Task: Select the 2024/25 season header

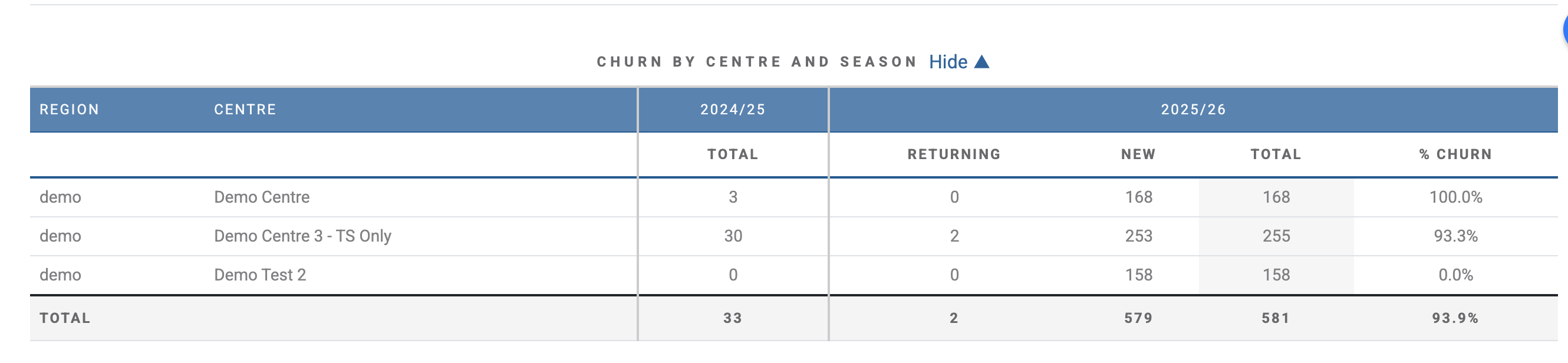Action: pyautogui.click(x=733, y=110)
